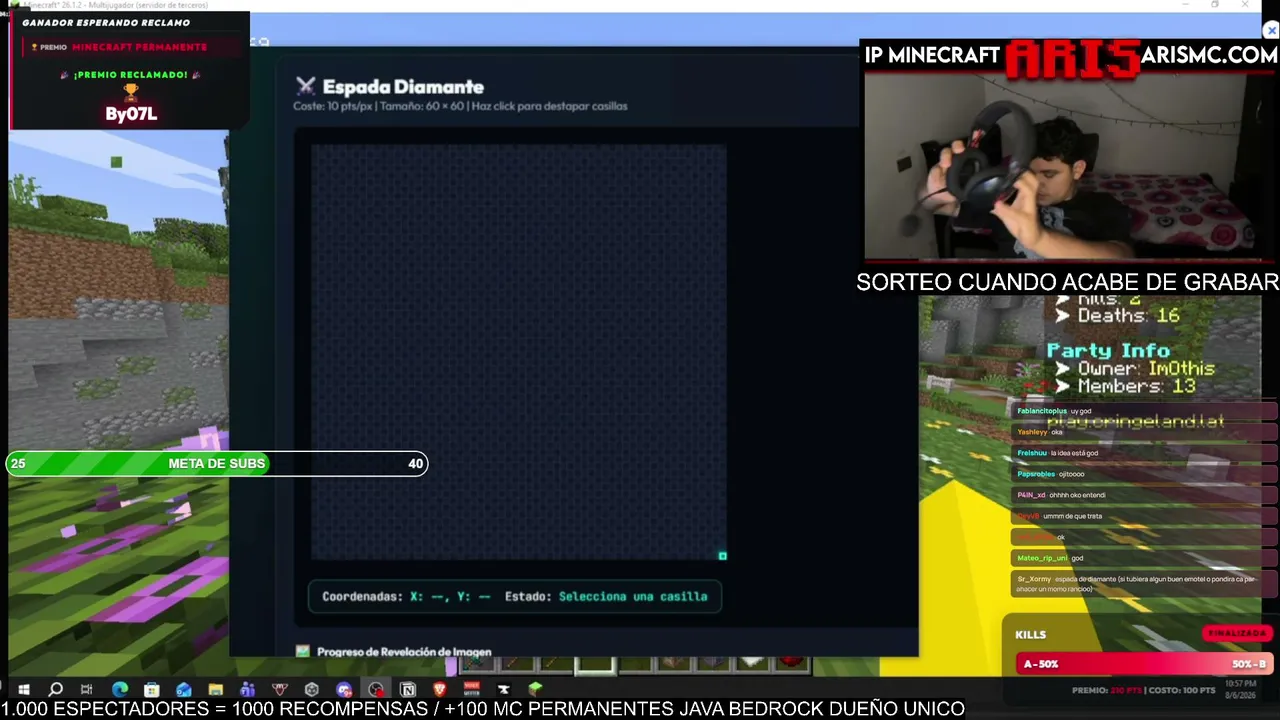Click the FINALIZADA status badge

1238,633
